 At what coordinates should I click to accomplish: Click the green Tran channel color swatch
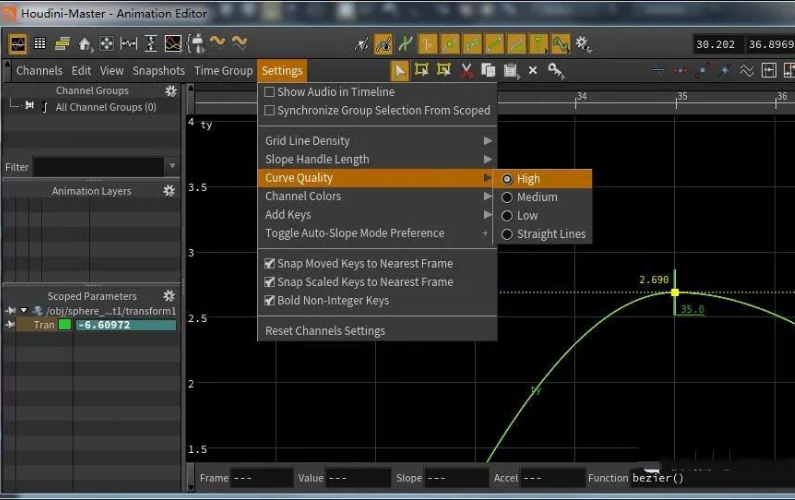click(65, 325)
